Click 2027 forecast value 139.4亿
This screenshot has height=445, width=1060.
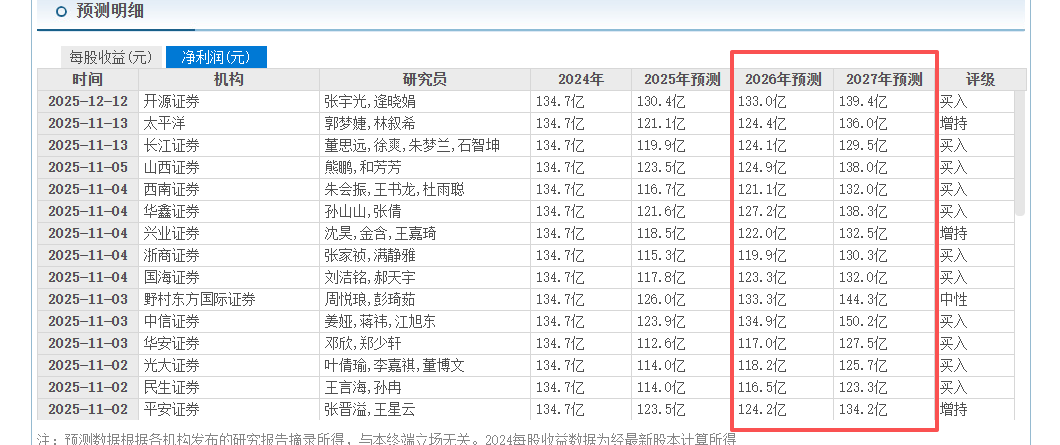click(x=863, y=102)
